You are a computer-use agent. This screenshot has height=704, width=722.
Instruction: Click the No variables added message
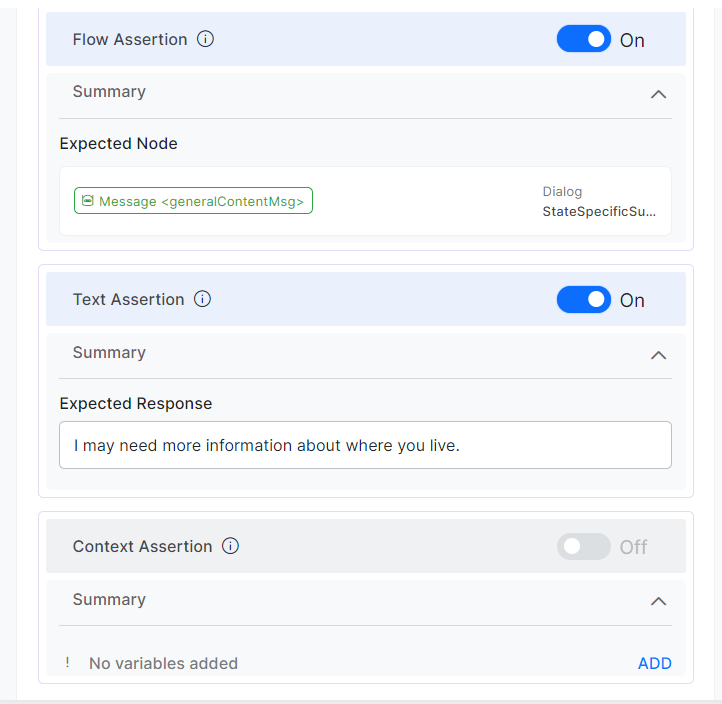tap(163, 663)
